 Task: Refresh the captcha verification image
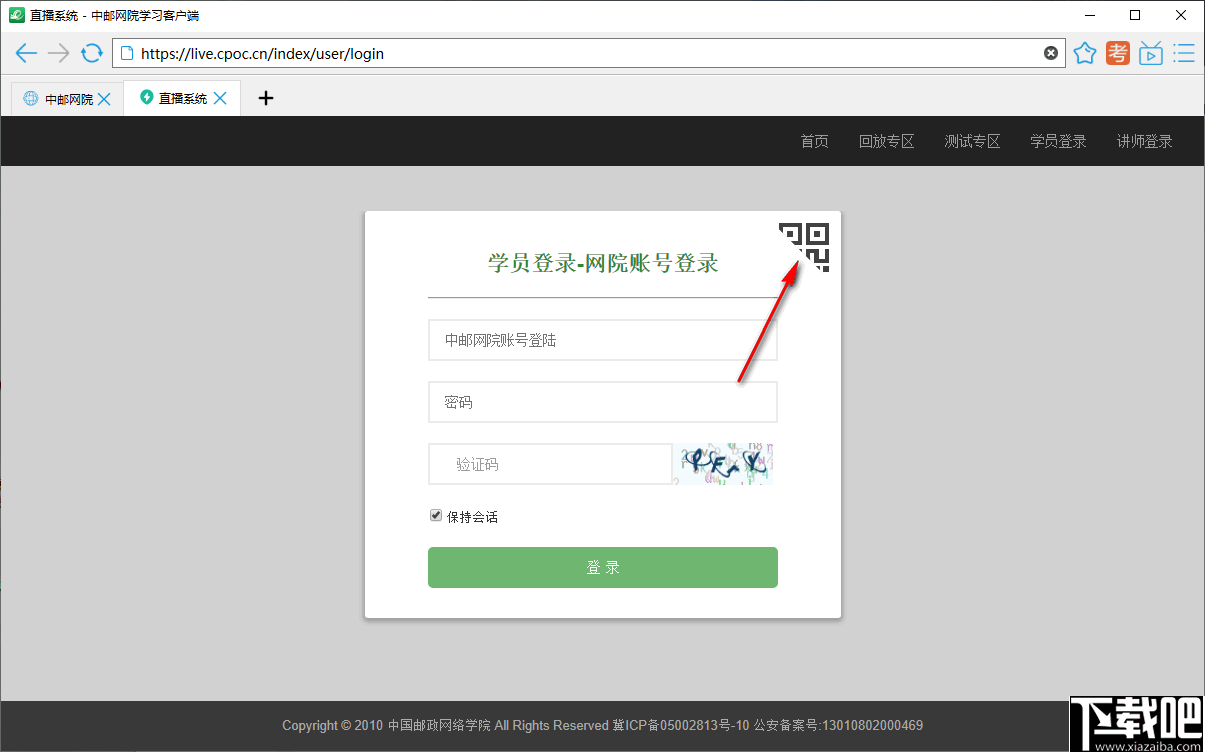[723, 463]
